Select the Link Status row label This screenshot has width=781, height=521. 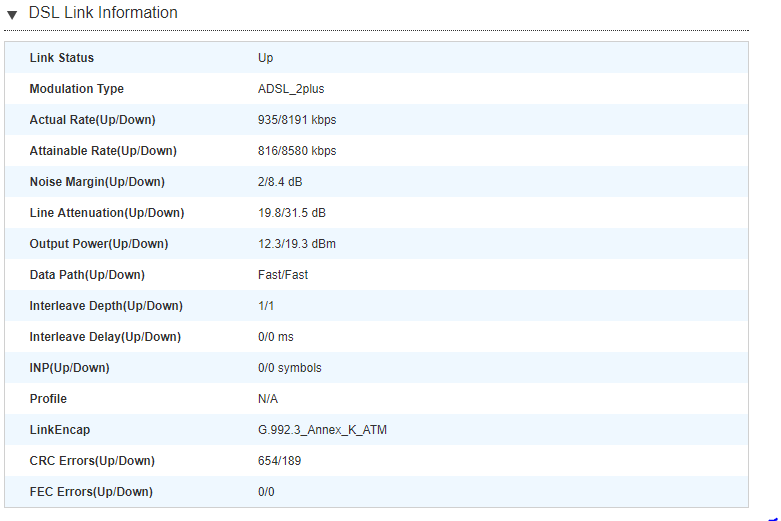[62, 58]
